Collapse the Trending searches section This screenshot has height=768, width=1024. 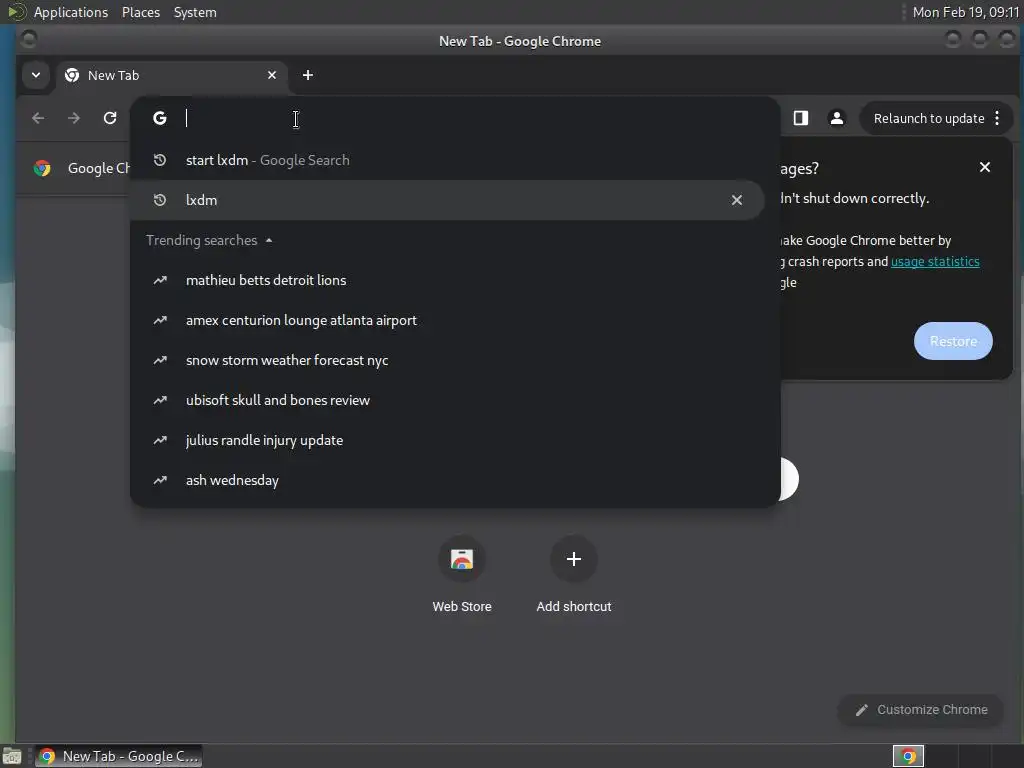(209, 240)
